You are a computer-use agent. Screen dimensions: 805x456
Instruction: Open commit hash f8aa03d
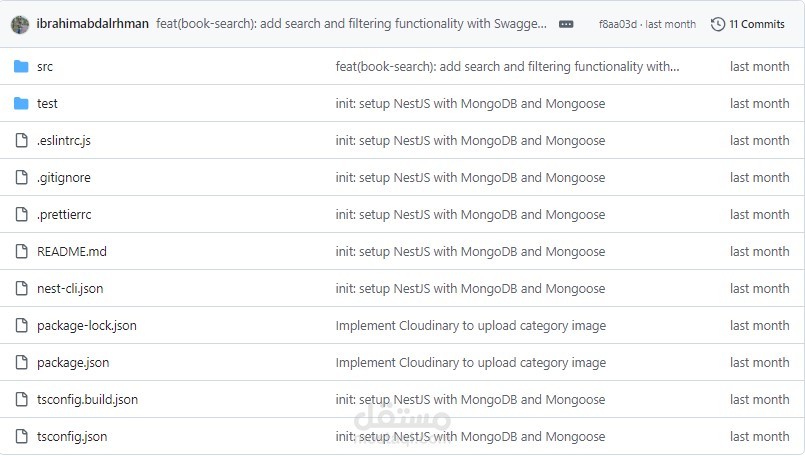pos(617,24)
